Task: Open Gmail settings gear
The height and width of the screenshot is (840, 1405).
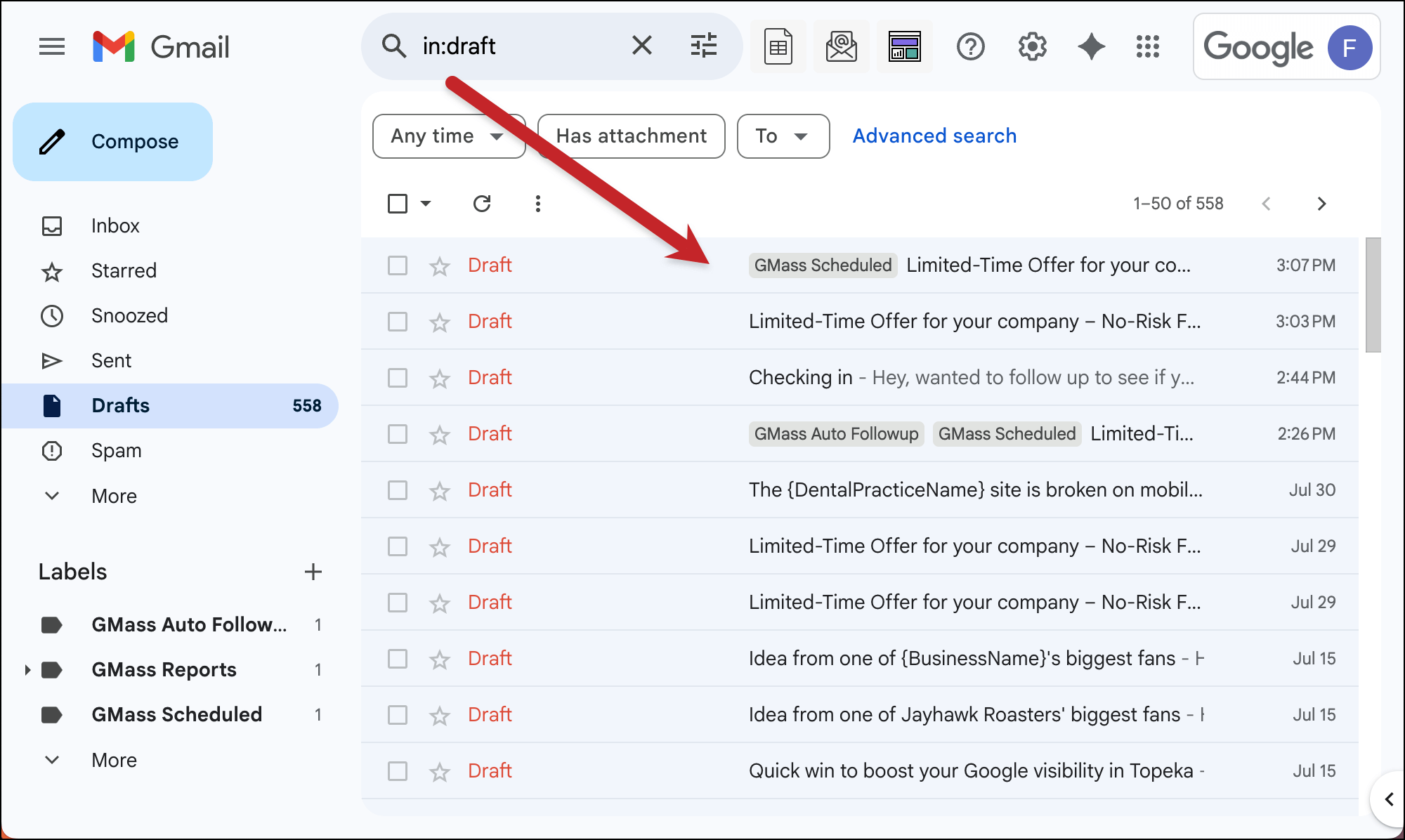Action: point(1032,47)
